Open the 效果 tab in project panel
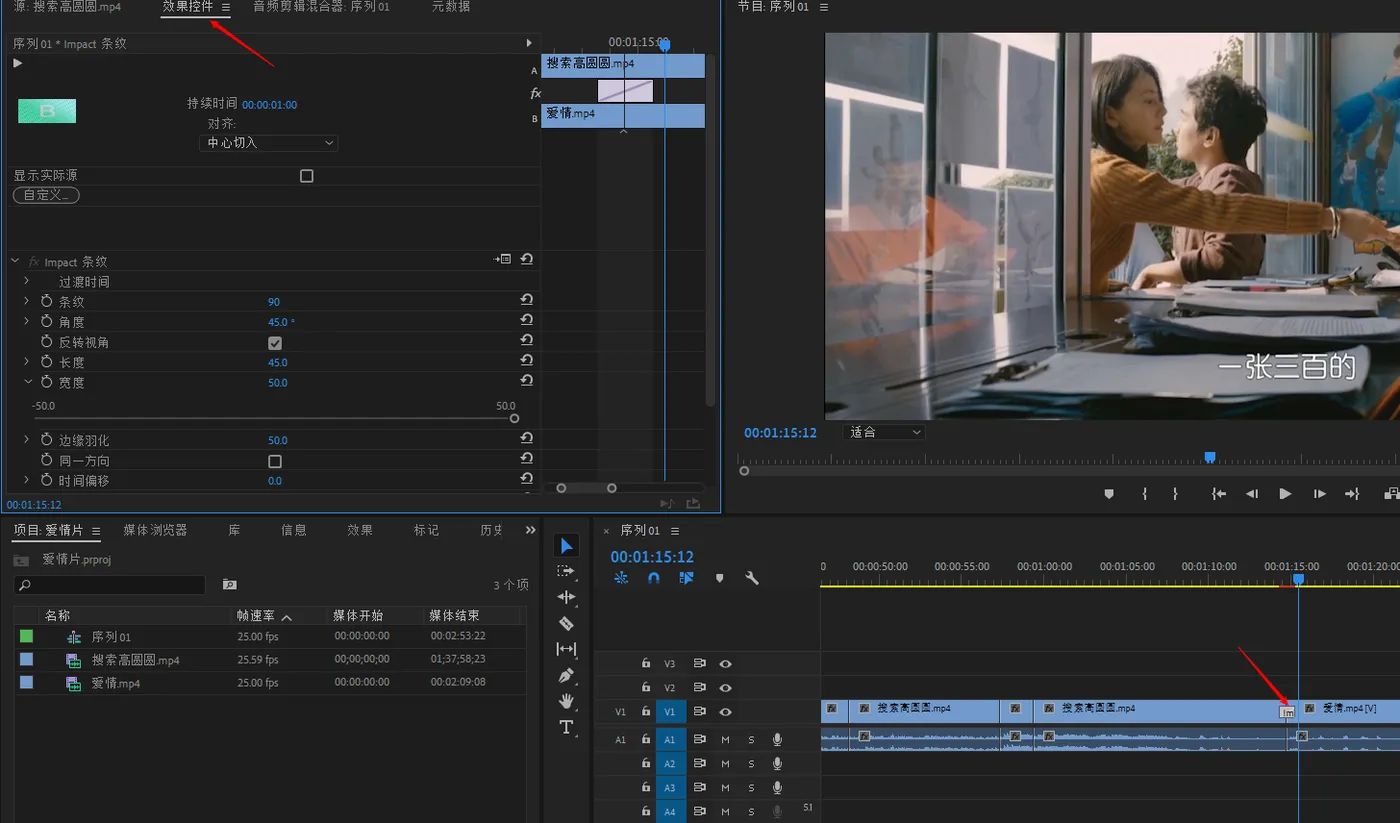The height and width of the screenshot is (823, 1400). [x=360, y=530]
